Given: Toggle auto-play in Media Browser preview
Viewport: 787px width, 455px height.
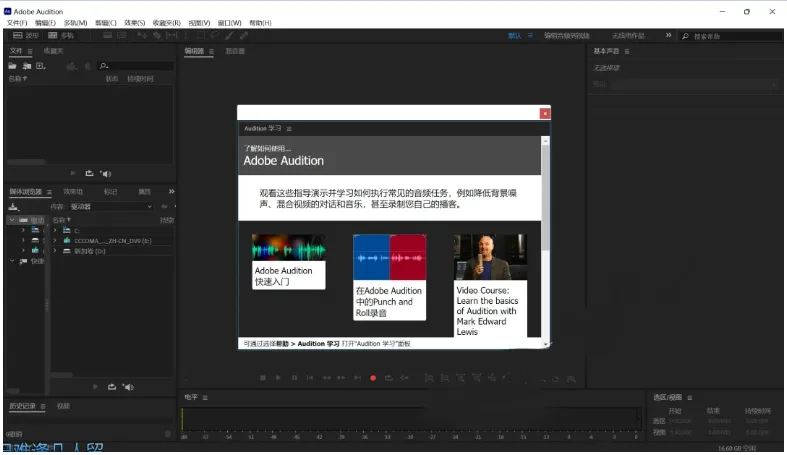Looking at the screenshot, I should pyautogui.click(x=128, y=387).
